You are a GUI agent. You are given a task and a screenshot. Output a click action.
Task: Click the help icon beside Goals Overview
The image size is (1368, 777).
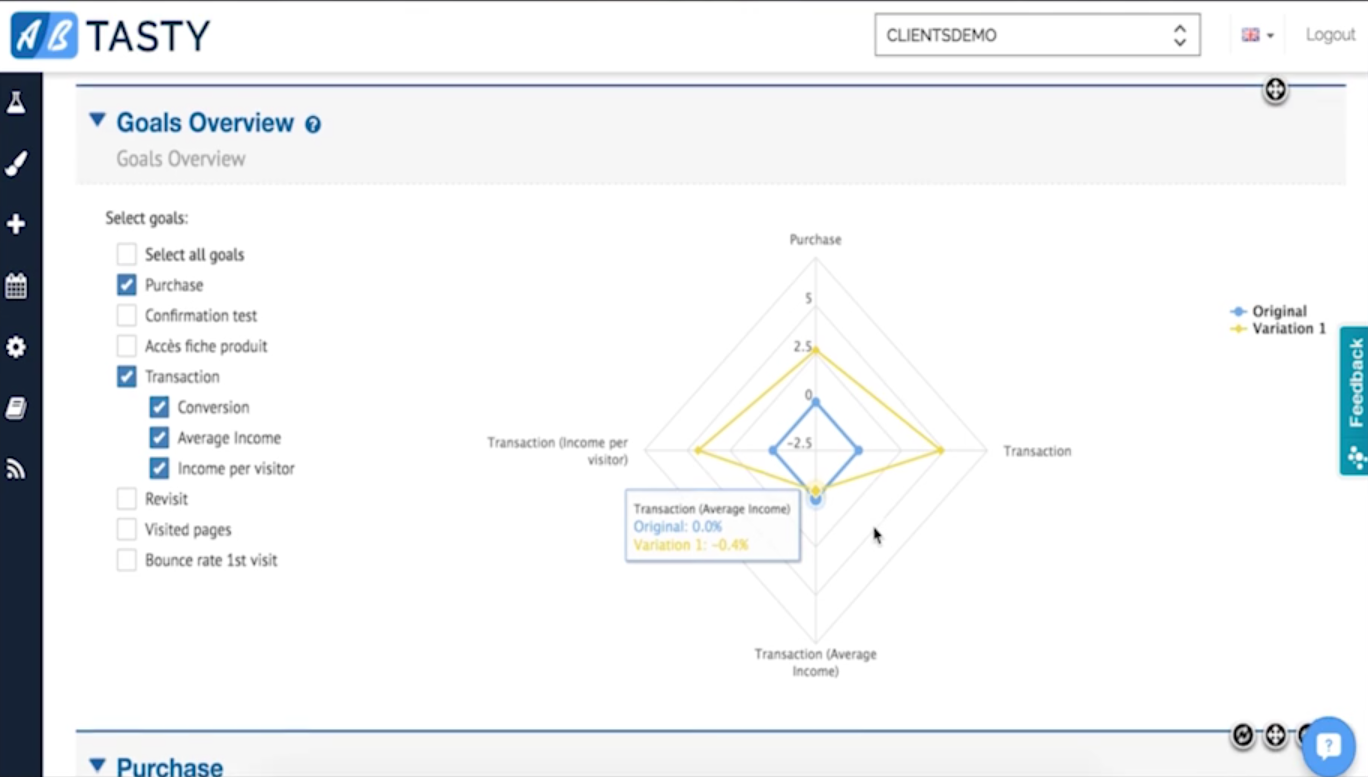tap(313, 125)
